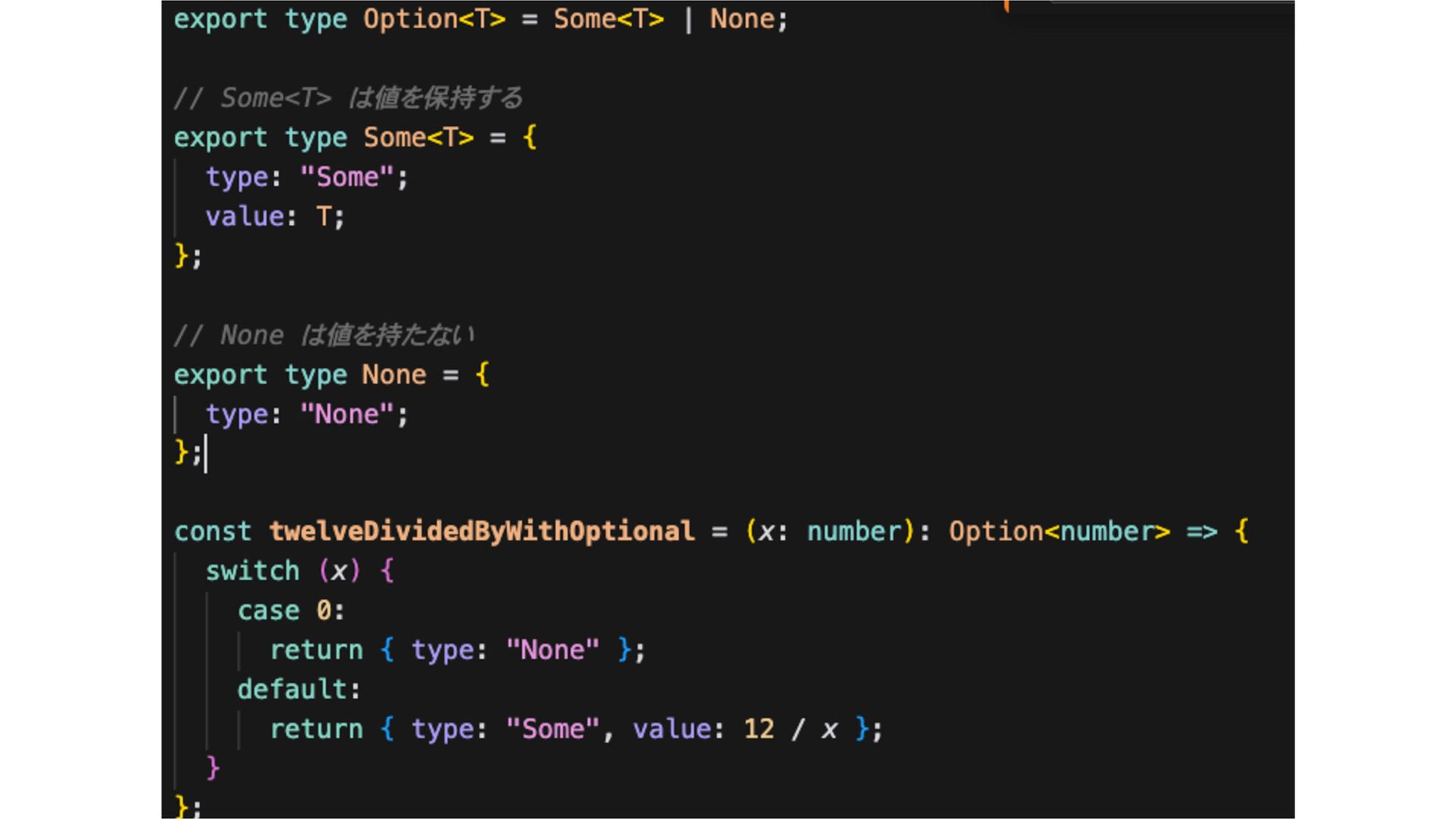
Task: Click the Japanese comment about None
Action: click(x=324, y=335)
